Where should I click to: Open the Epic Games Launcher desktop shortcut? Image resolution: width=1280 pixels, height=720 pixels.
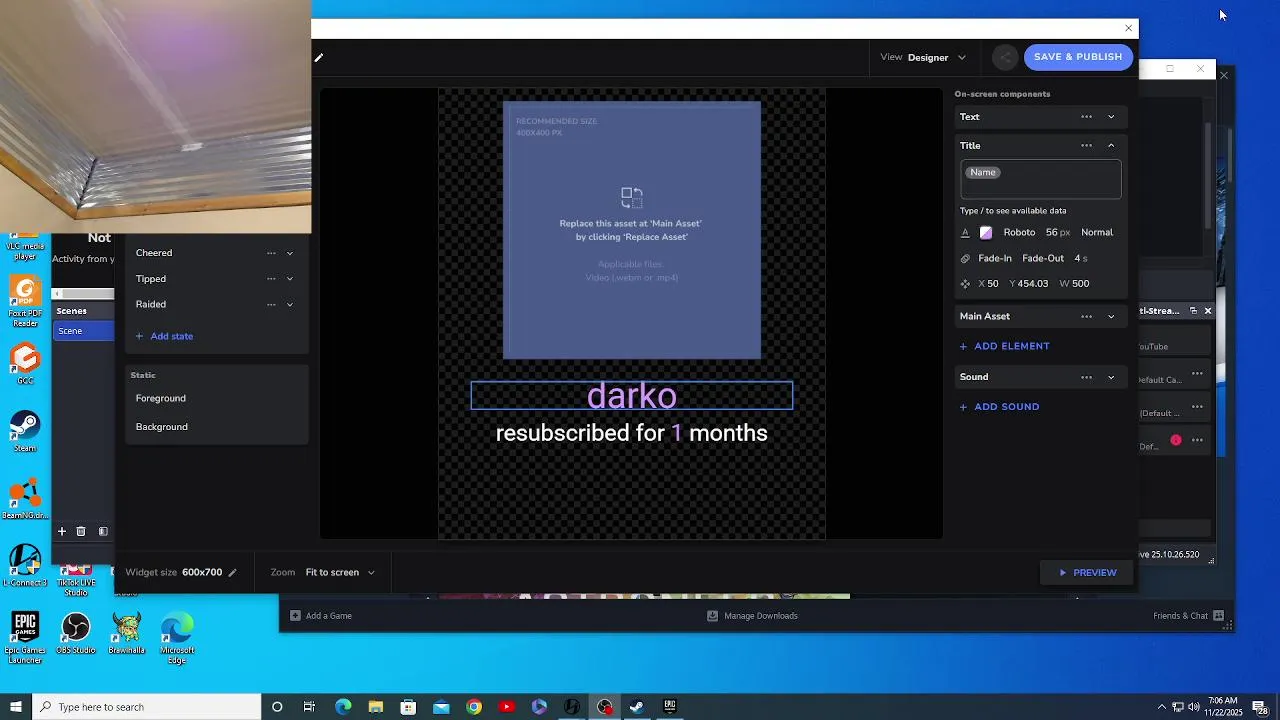click(25, 638)
